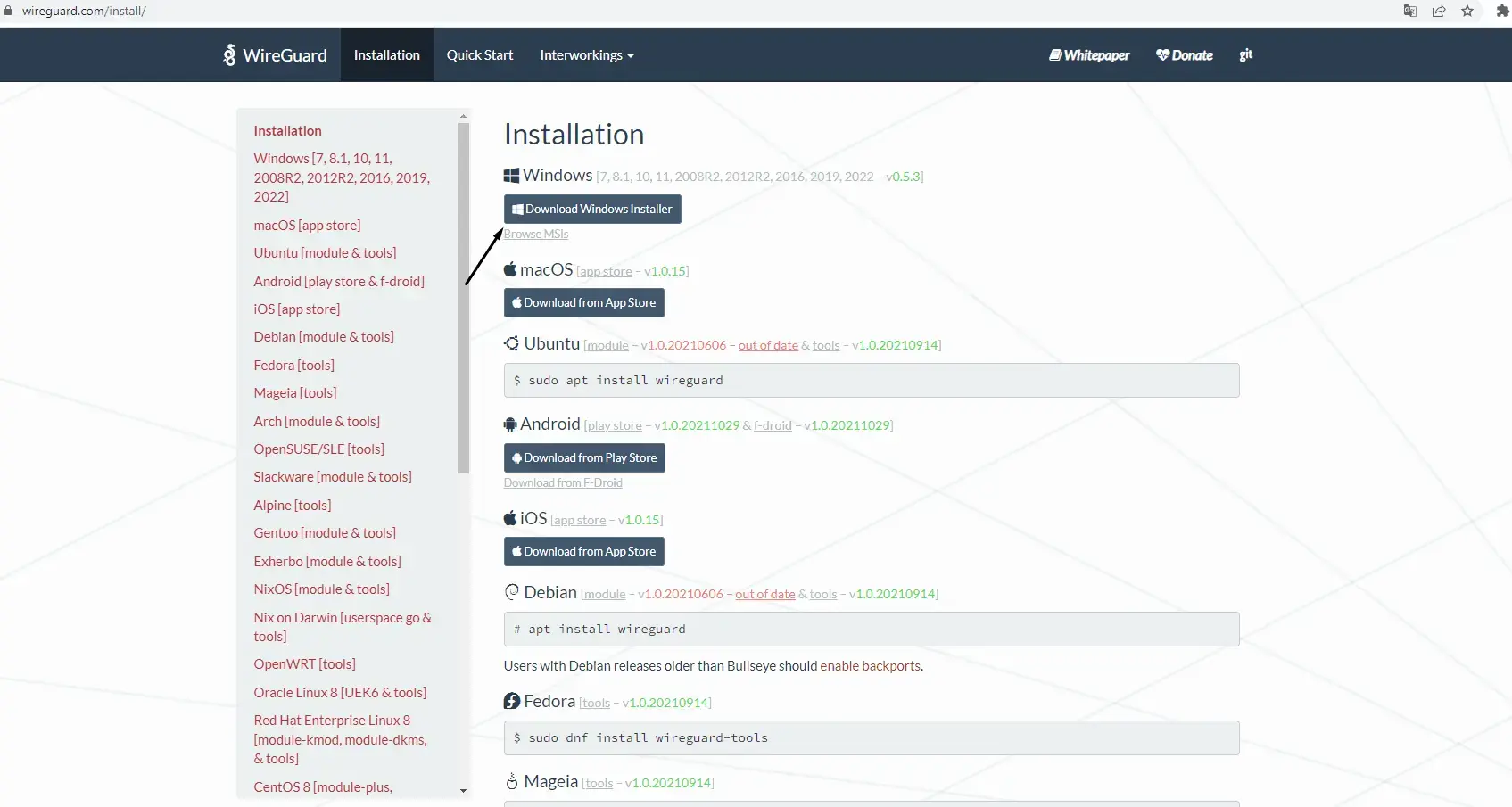Open the enable backports link
This screenshot has height=807, width=1512.
870,665
